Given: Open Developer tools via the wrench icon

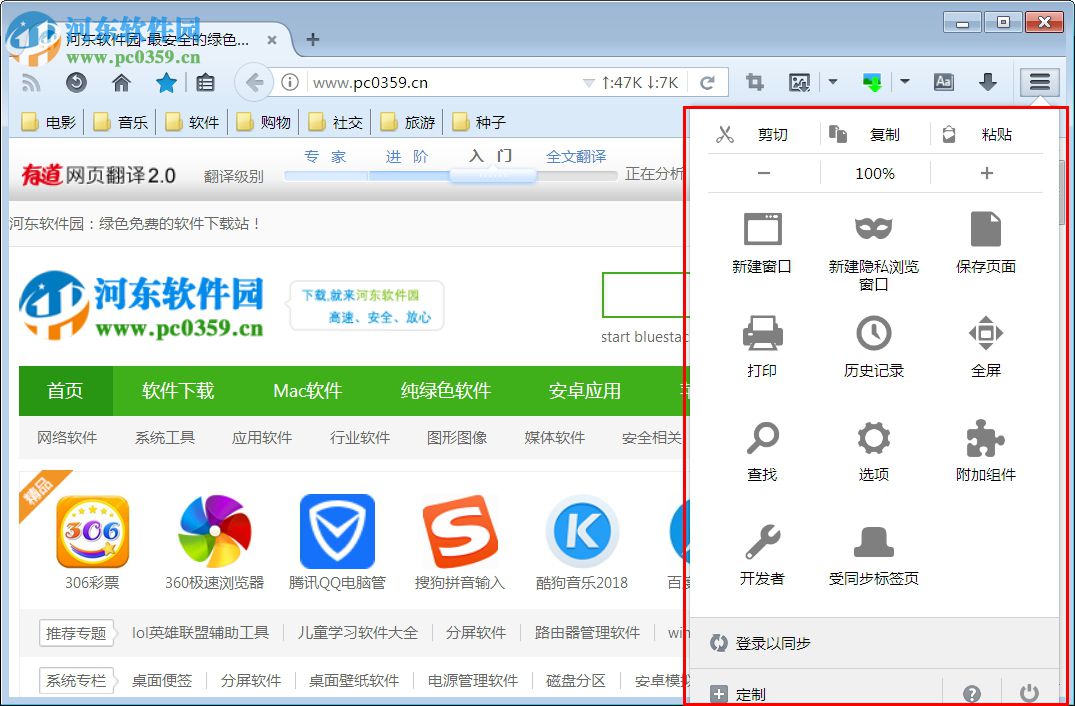Looking at the screenshot, I should [x=762, y=541].
